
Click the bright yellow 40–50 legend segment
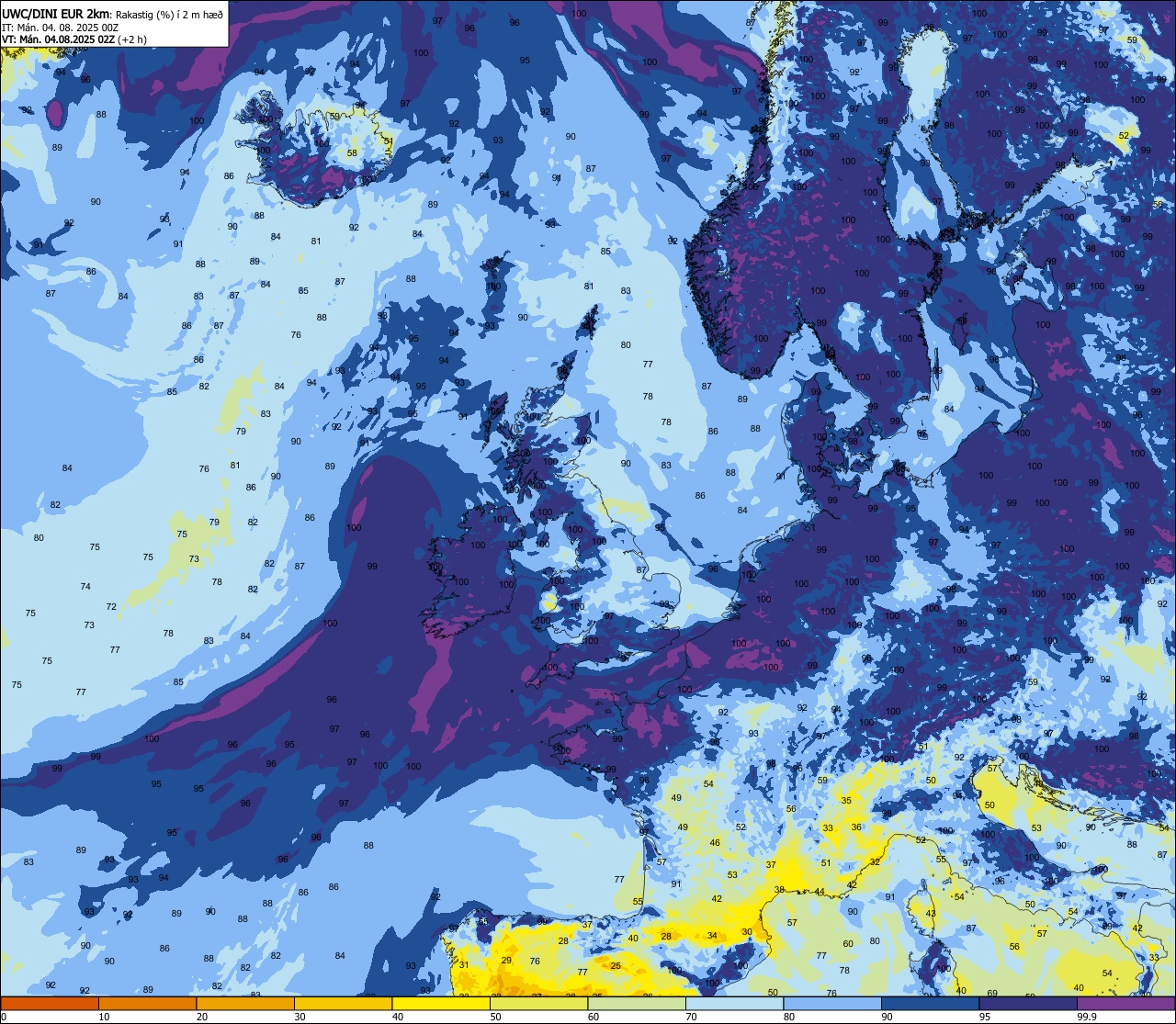point(441,1004)
